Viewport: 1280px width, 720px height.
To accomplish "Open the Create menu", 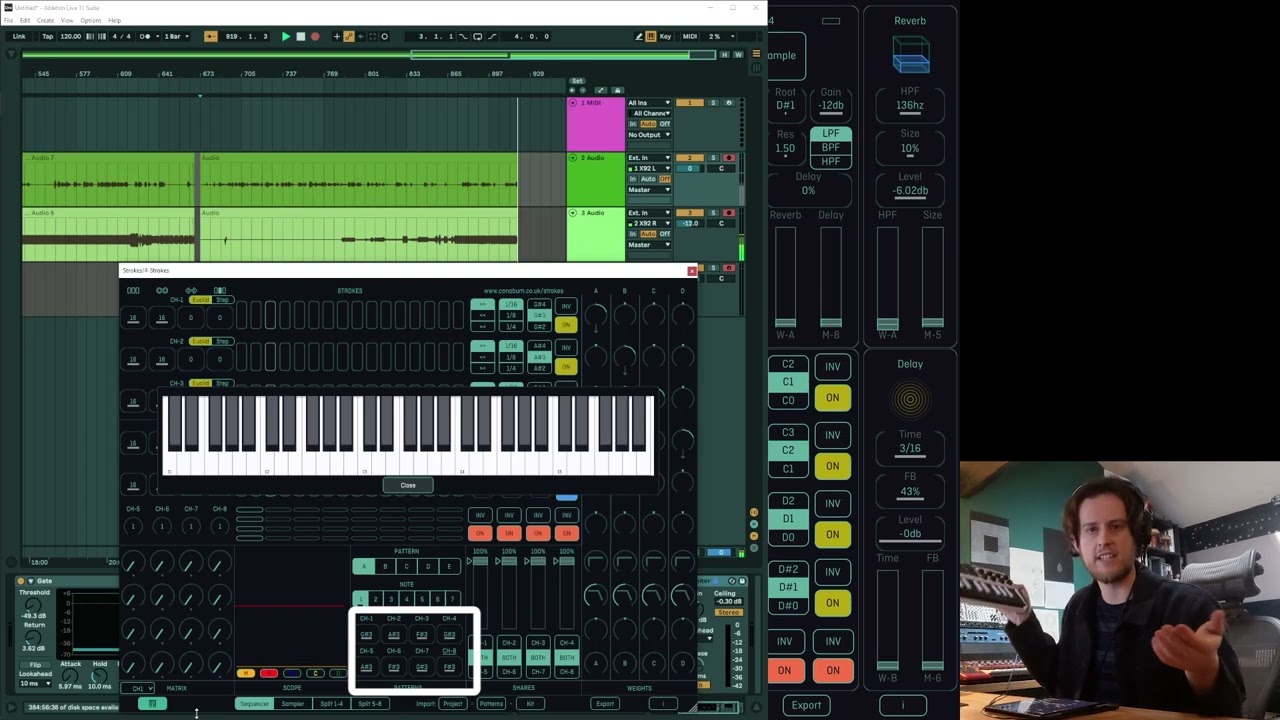I will point(45,20).
